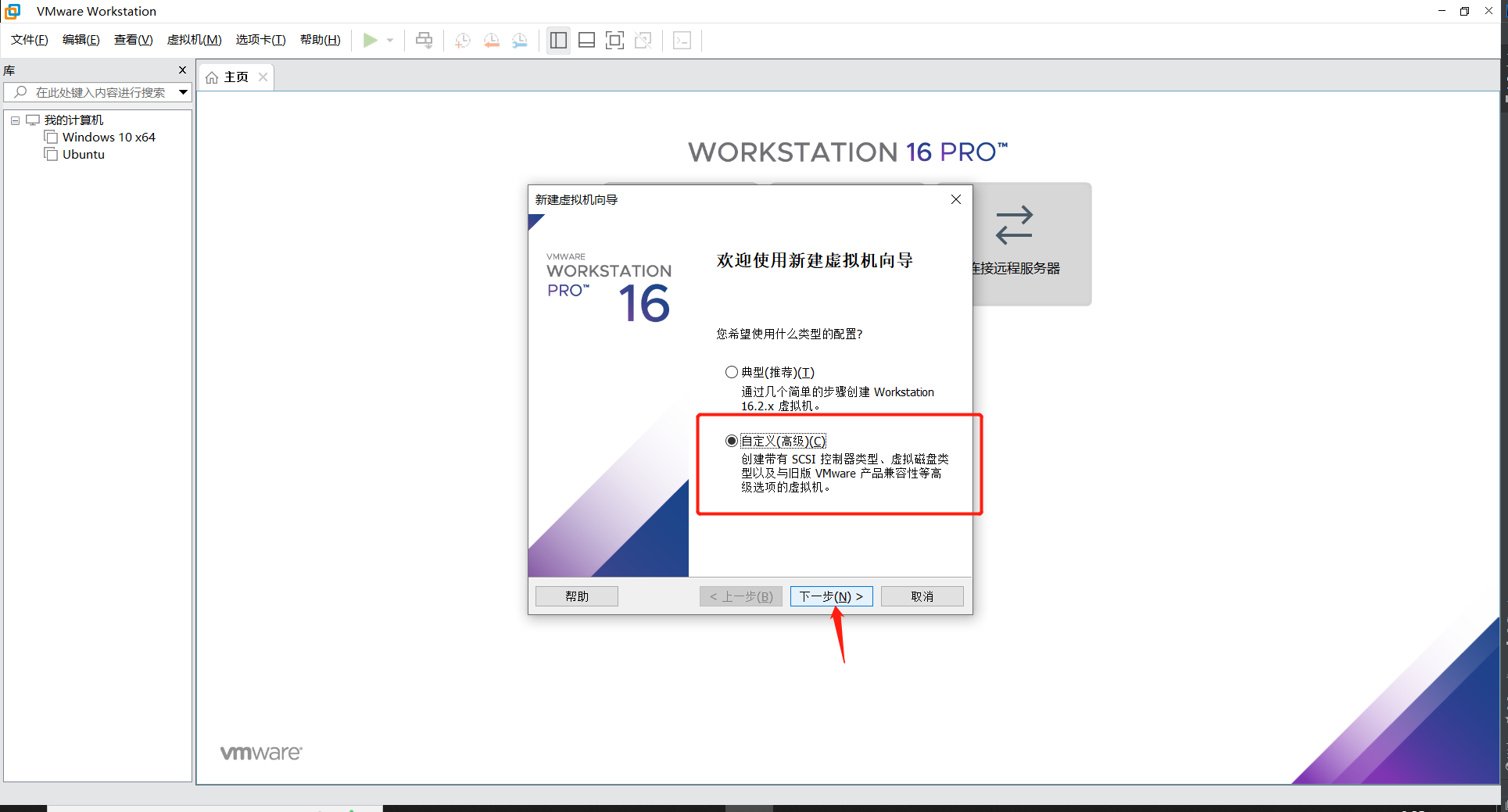The width and height of the screenshot is (1508, 812).
Task: Click the My Computer monitor icon
Action: [x=33, y=120]
